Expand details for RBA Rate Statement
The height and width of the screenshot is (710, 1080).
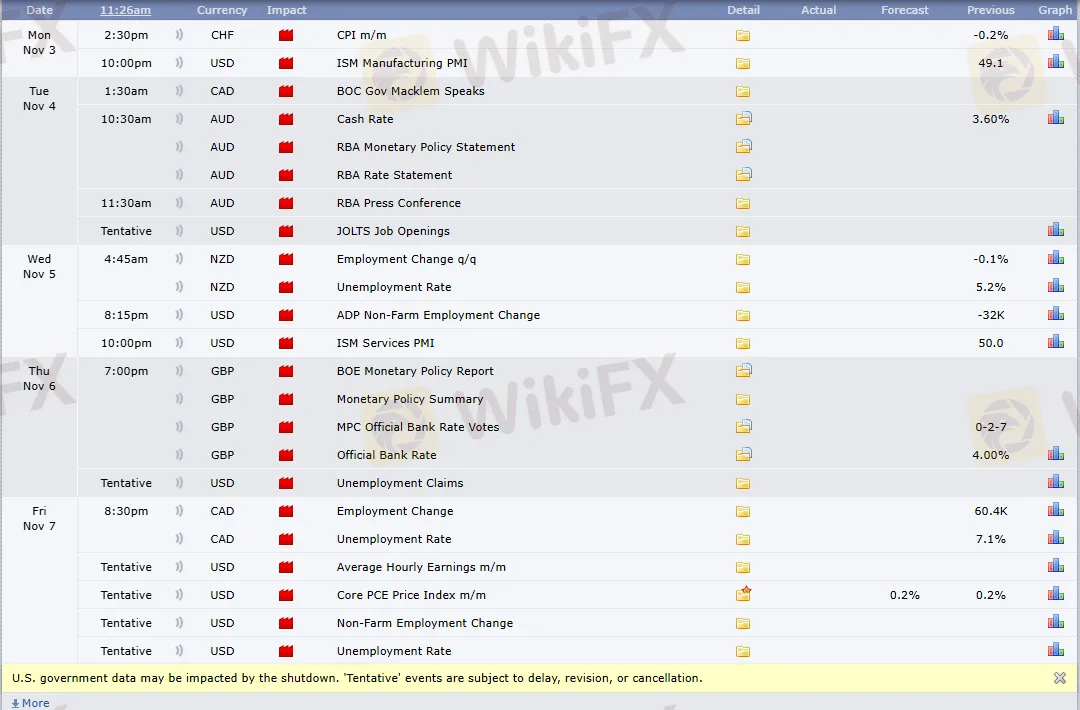click(743, 175)
